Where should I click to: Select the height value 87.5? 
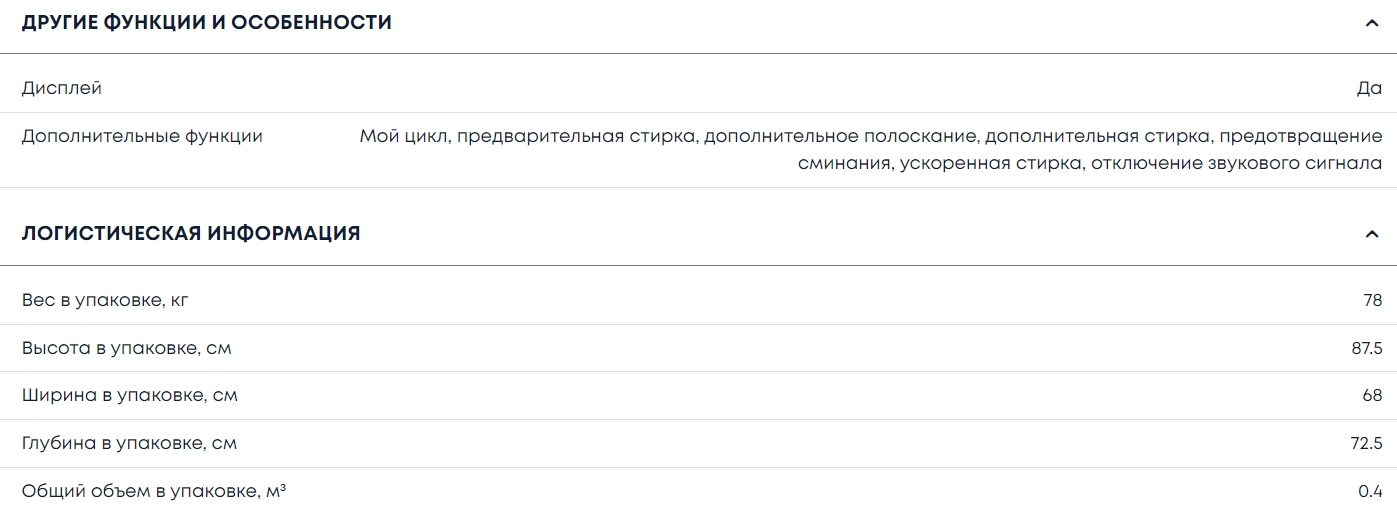(1366, 348)
